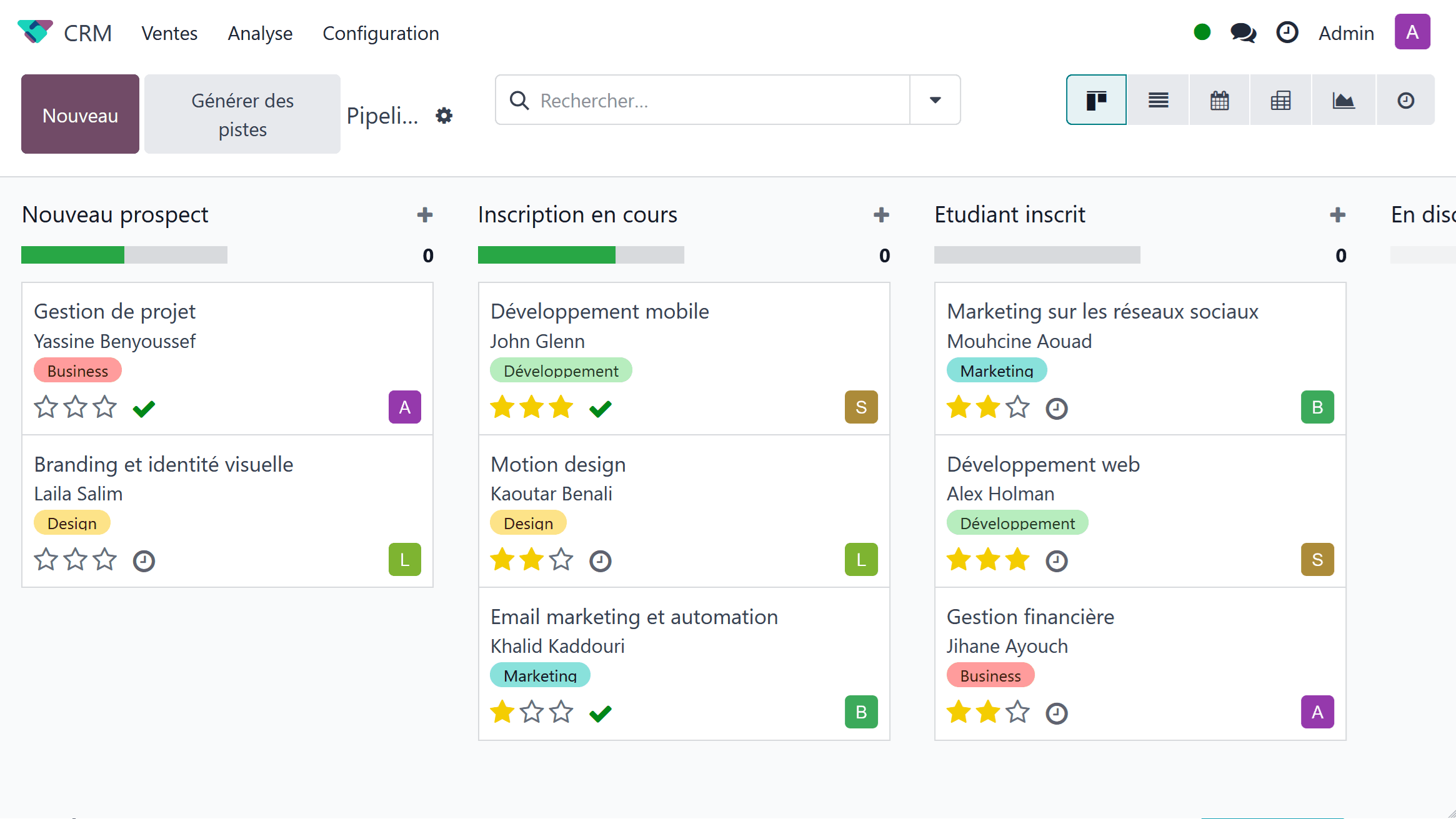Open the conversations chat icon
Screen dimensions: 1456x819
[x=1243, y=32]
